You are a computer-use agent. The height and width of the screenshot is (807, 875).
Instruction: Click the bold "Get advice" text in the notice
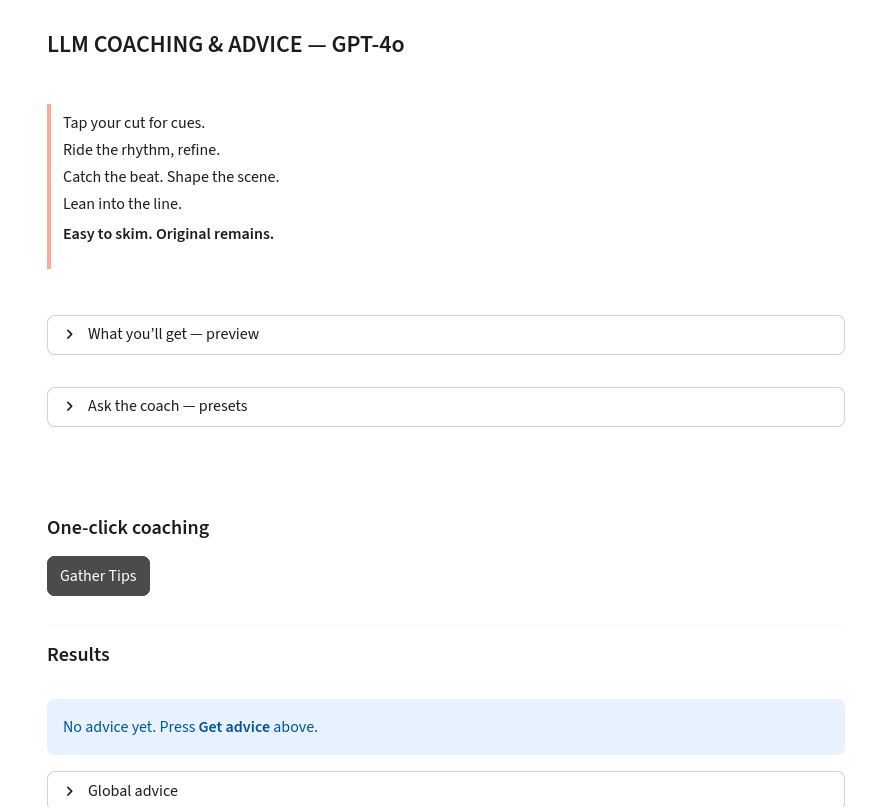(x=234, y=727)
